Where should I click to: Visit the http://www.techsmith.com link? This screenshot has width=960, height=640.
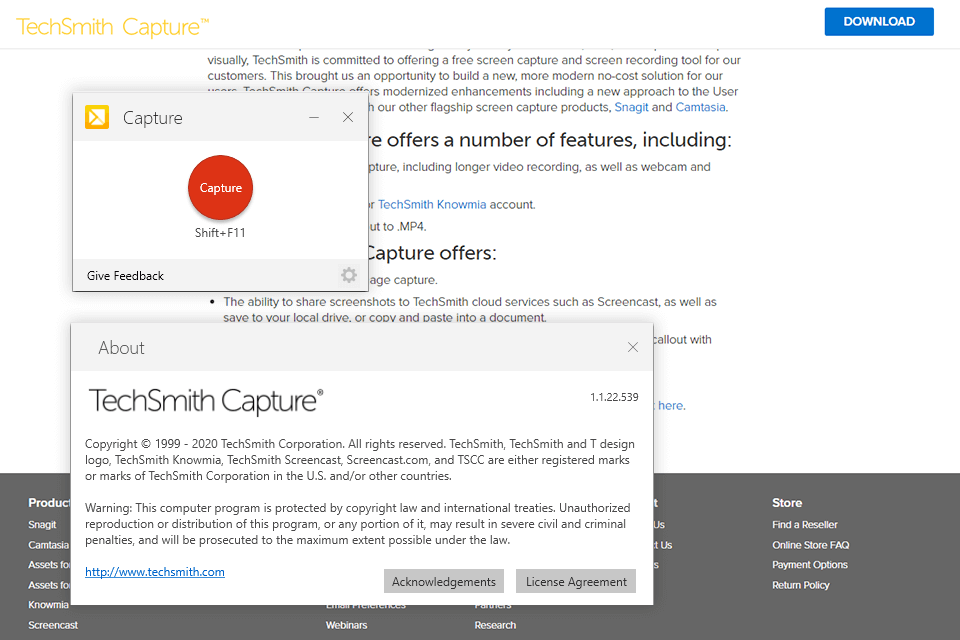[x=155, y=571]
